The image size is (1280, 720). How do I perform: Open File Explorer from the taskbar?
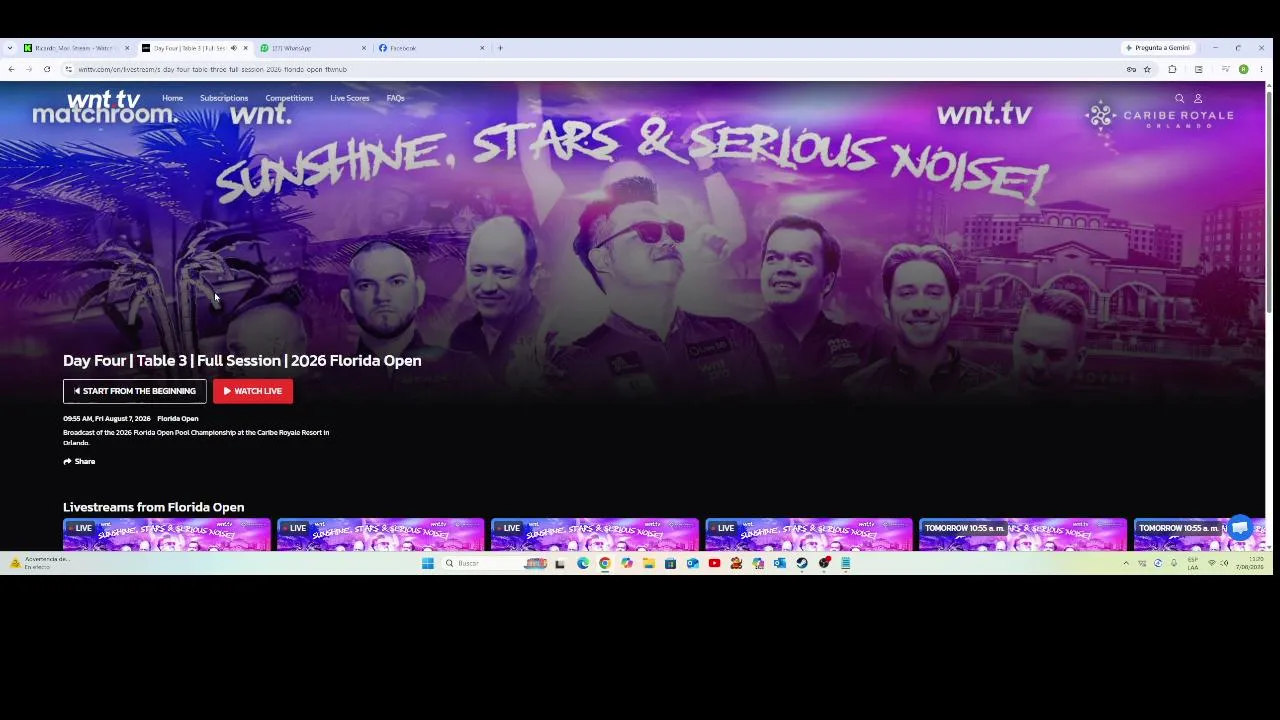tap(648, 563)
